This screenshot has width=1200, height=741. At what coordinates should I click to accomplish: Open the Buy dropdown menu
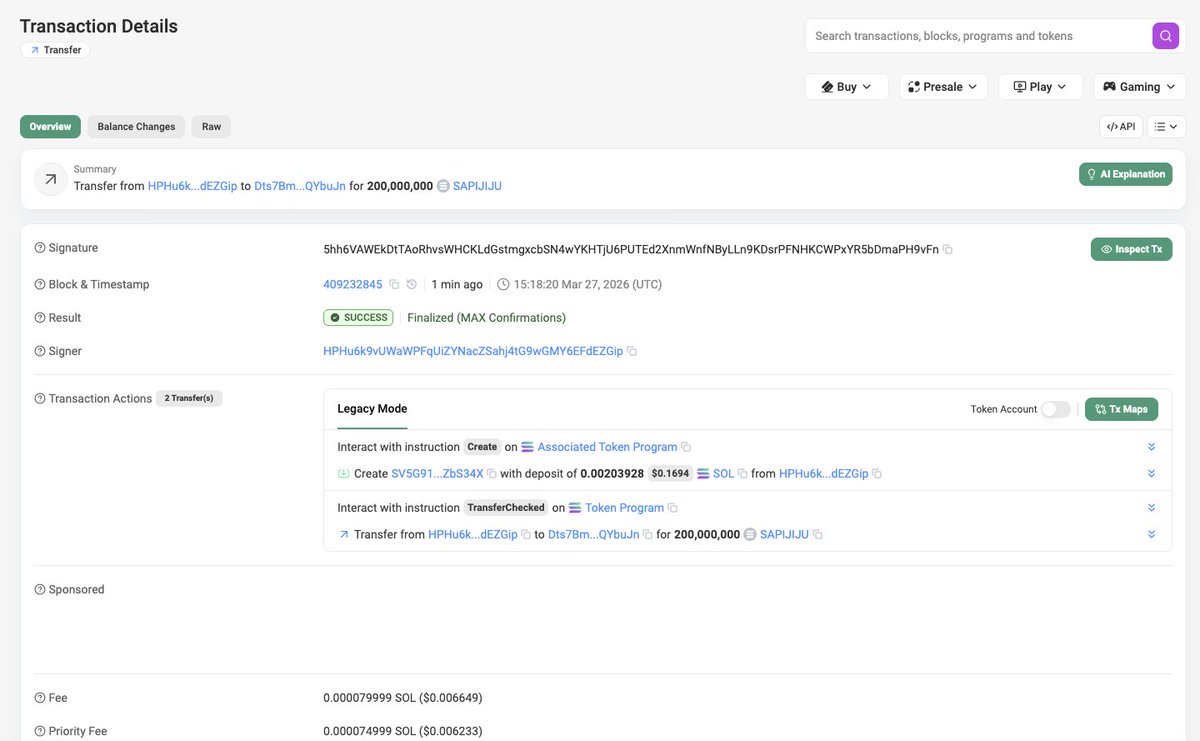tap(846, 87)
